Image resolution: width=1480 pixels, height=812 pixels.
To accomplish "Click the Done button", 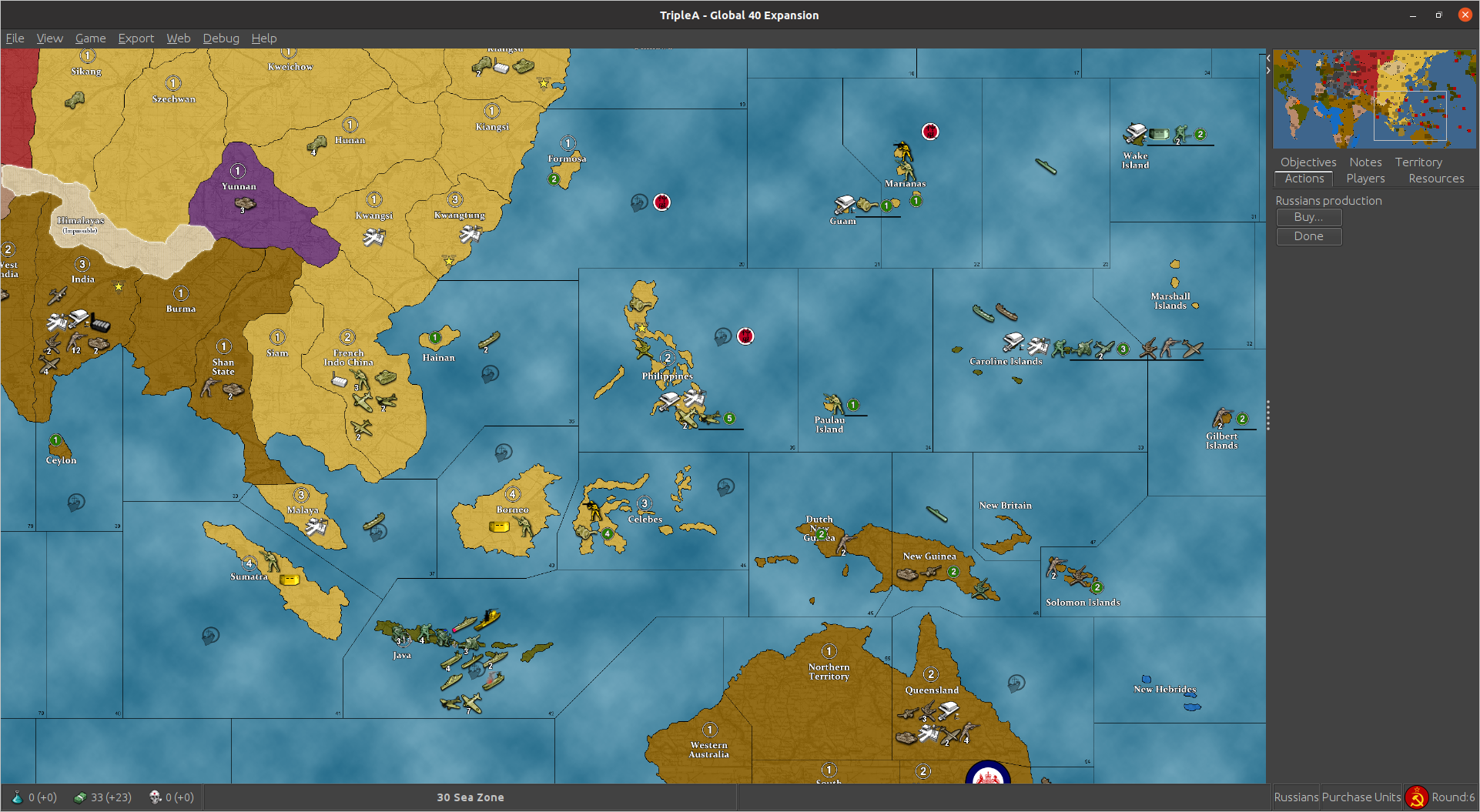I will coord(1308,236).
